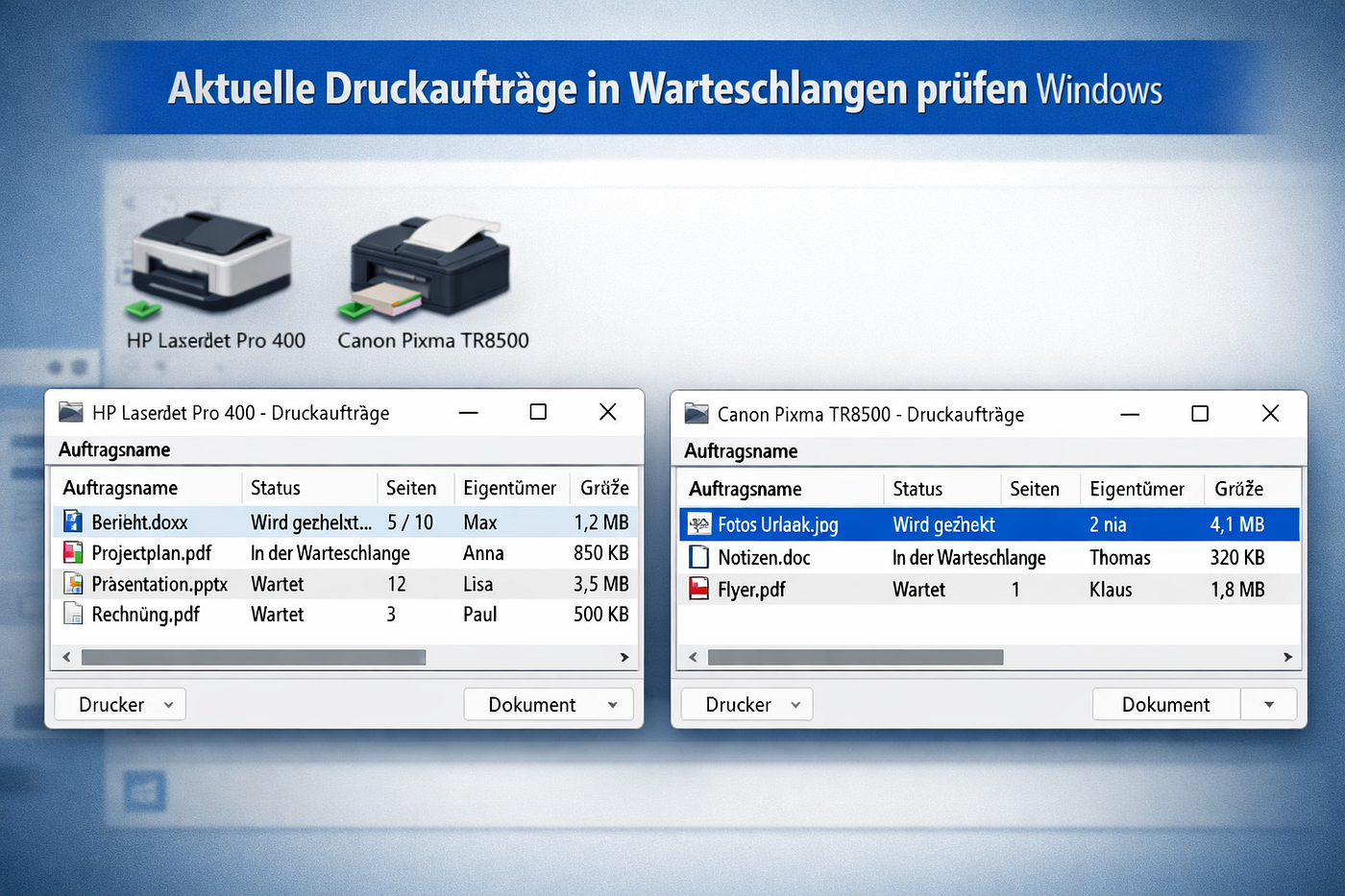Click owner "Anna" in the HP queue
This screenshot has height=896, width=1345.
(483, 553)
